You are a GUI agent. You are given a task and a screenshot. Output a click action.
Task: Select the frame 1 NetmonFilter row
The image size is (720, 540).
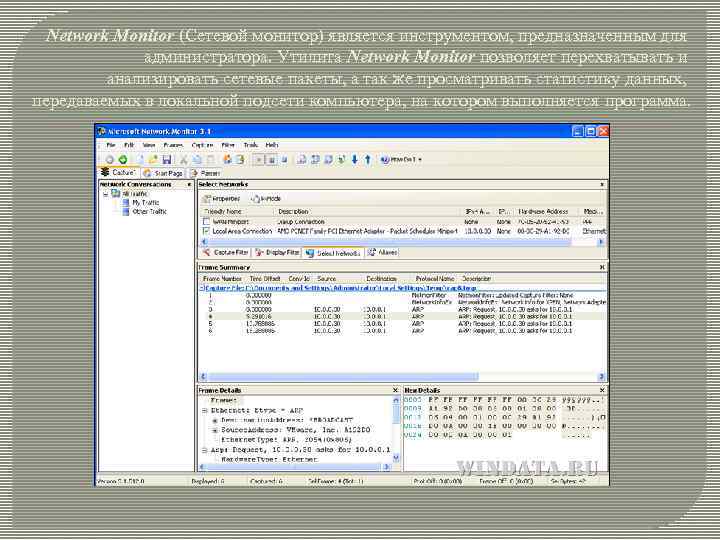point(403,295)
